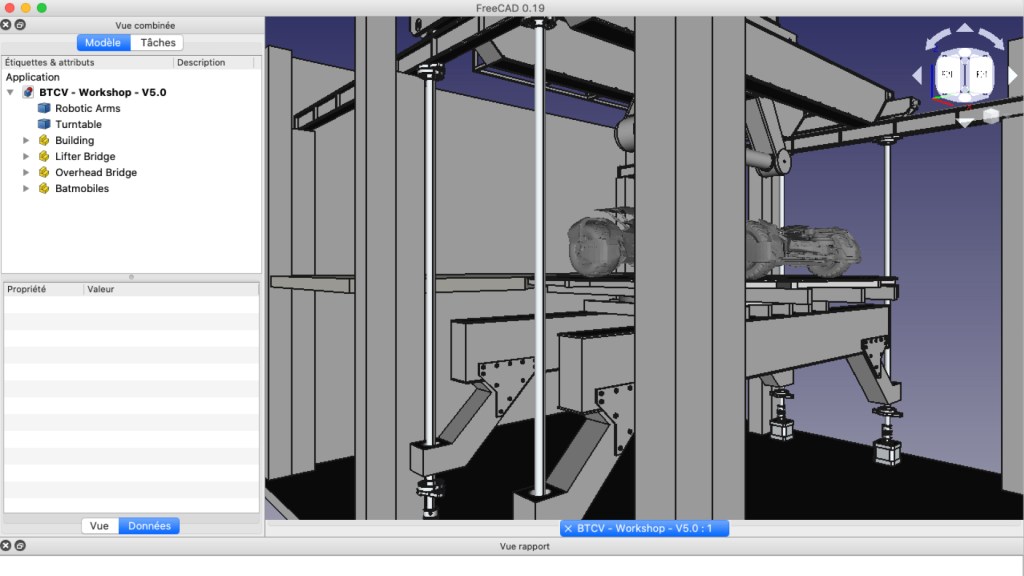Click the navigation cube's down arrow
Image resolution: width=1024 pixels, height=576 pixels.
964,122
